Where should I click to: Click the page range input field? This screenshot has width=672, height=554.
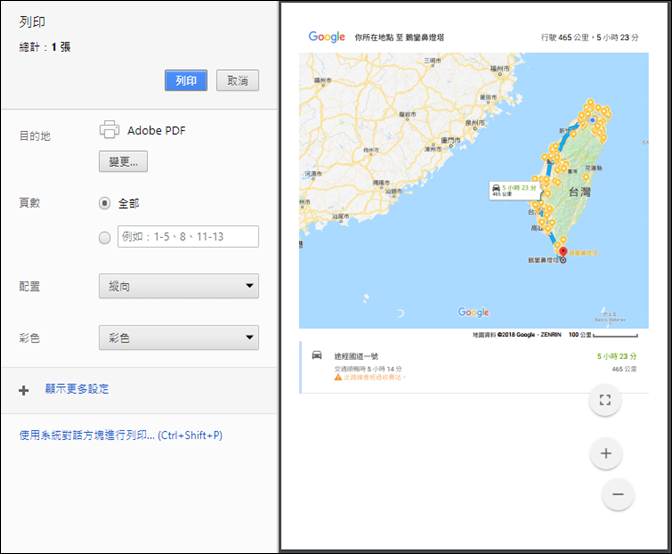[x=188, y=237]
